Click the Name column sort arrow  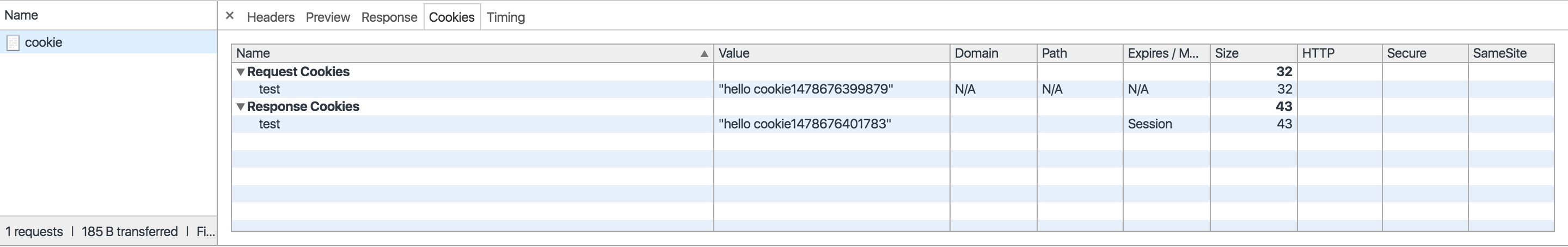tap(705, 53)
